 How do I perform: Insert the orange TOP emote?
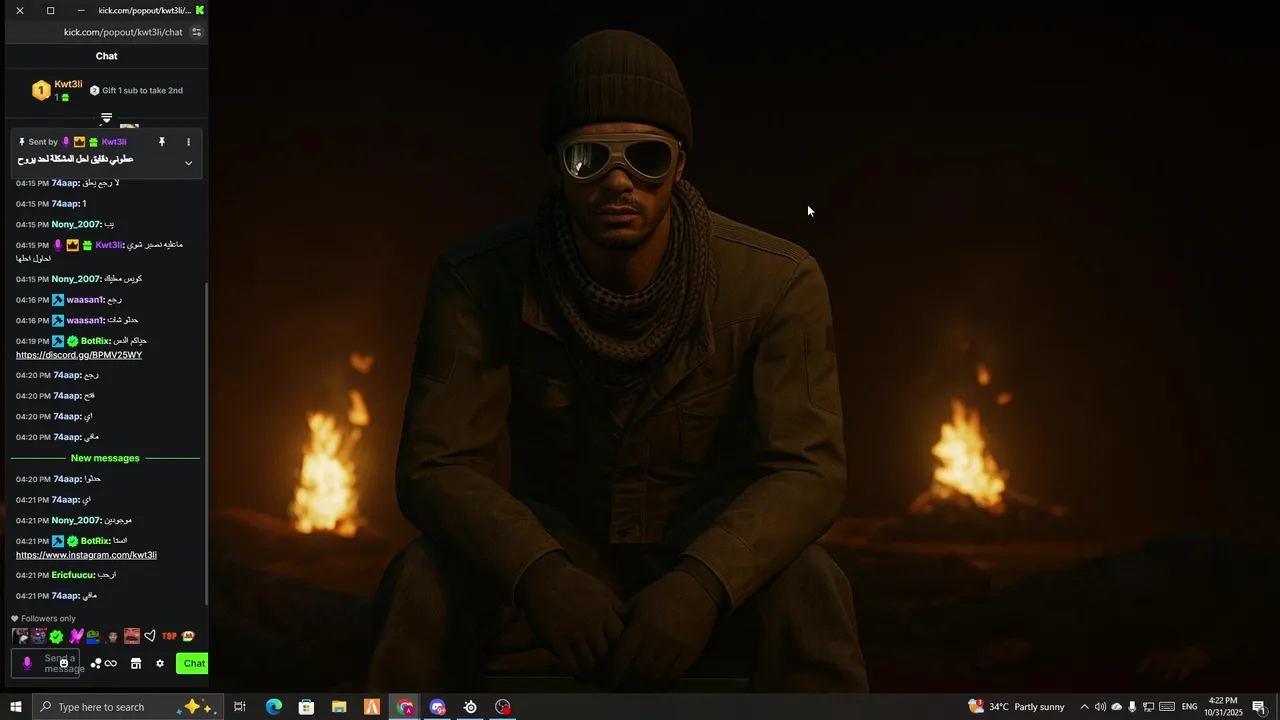point(169,636)
